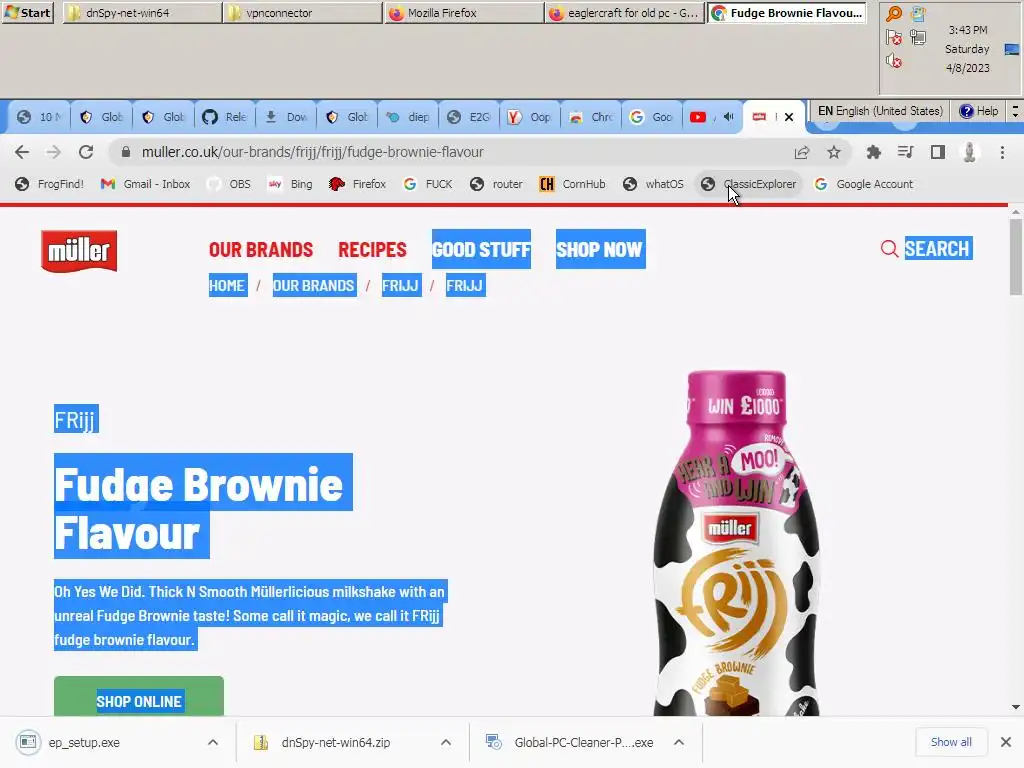The height and width of the screenshot is (768, 1024).
Task: Open OUR BRANDS menu
Action: pyautogui.click(x=261, y=249)
